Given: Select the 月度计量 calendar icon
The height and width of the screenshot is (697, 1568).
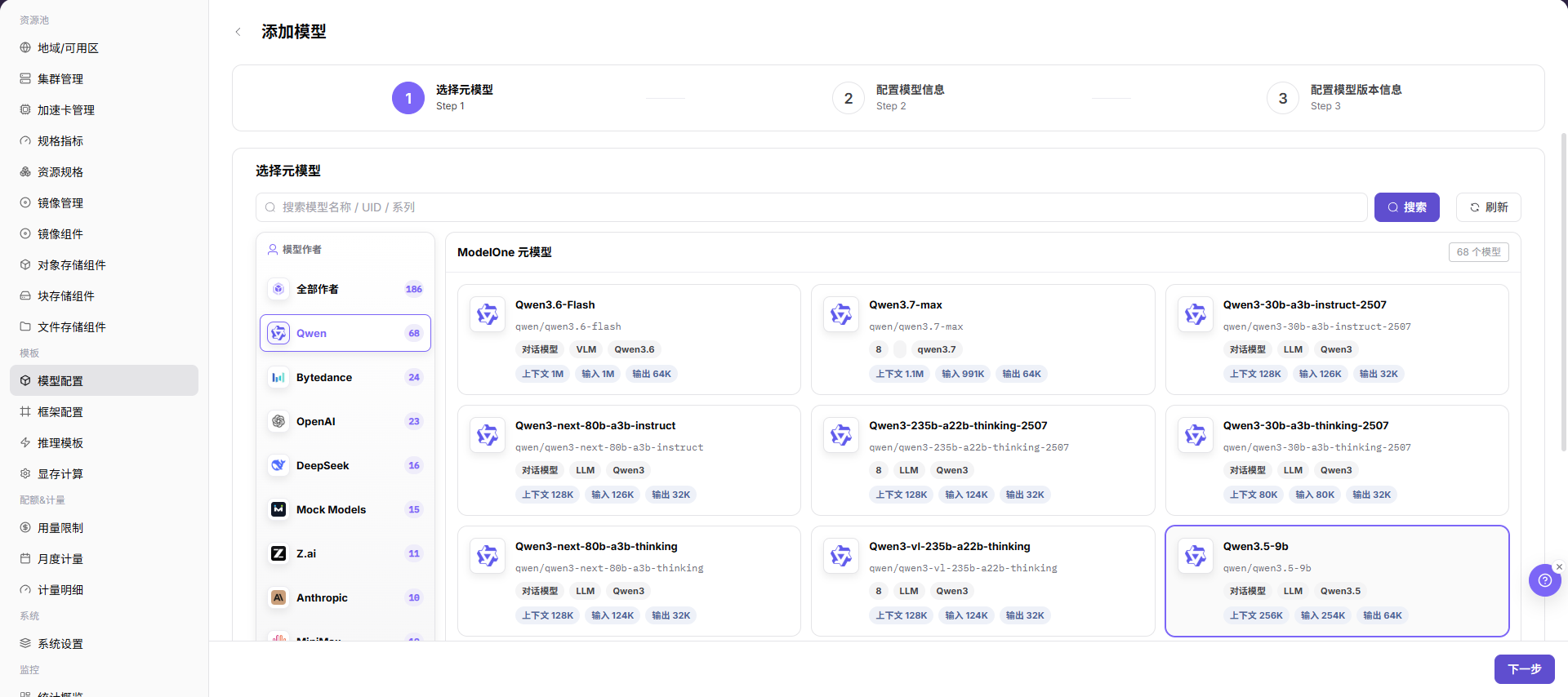Looking at the screenshot, I should click(25, 559).
